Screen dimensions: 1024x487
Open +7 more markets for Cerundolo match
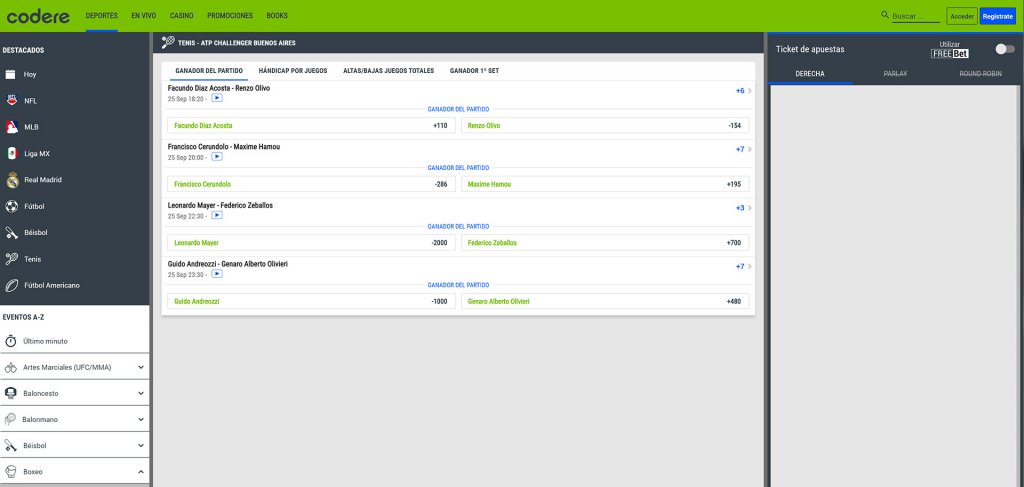(x=743, y=149)
